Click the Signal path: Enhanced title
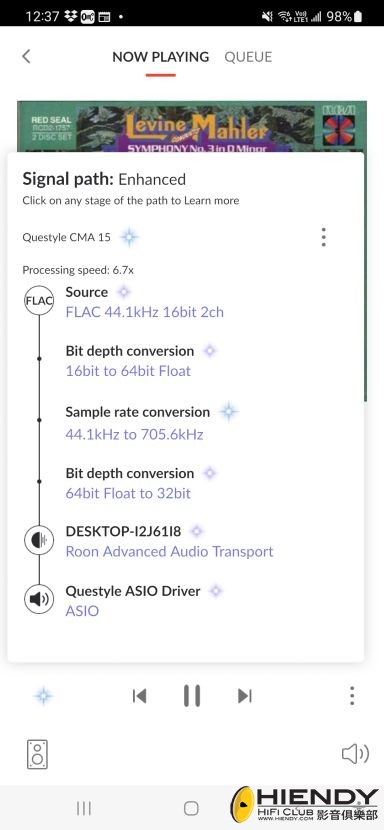The height and width of the screenshot is (830, 384). point(104,179)
